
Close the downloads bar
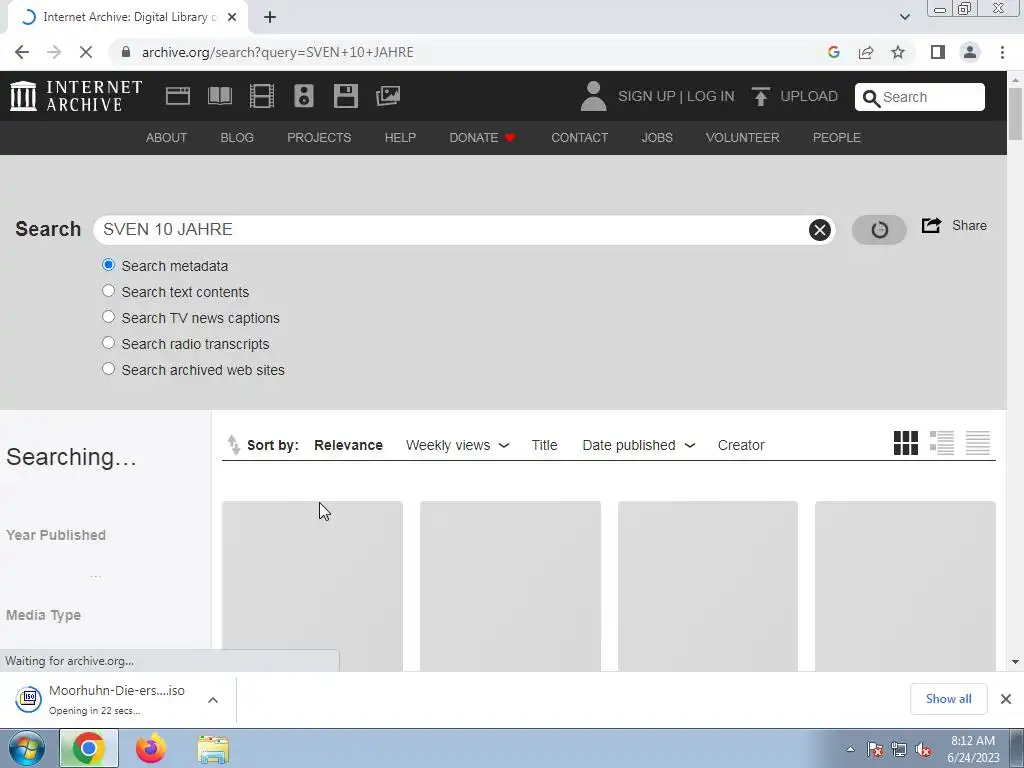click(x=1006, y=699)
